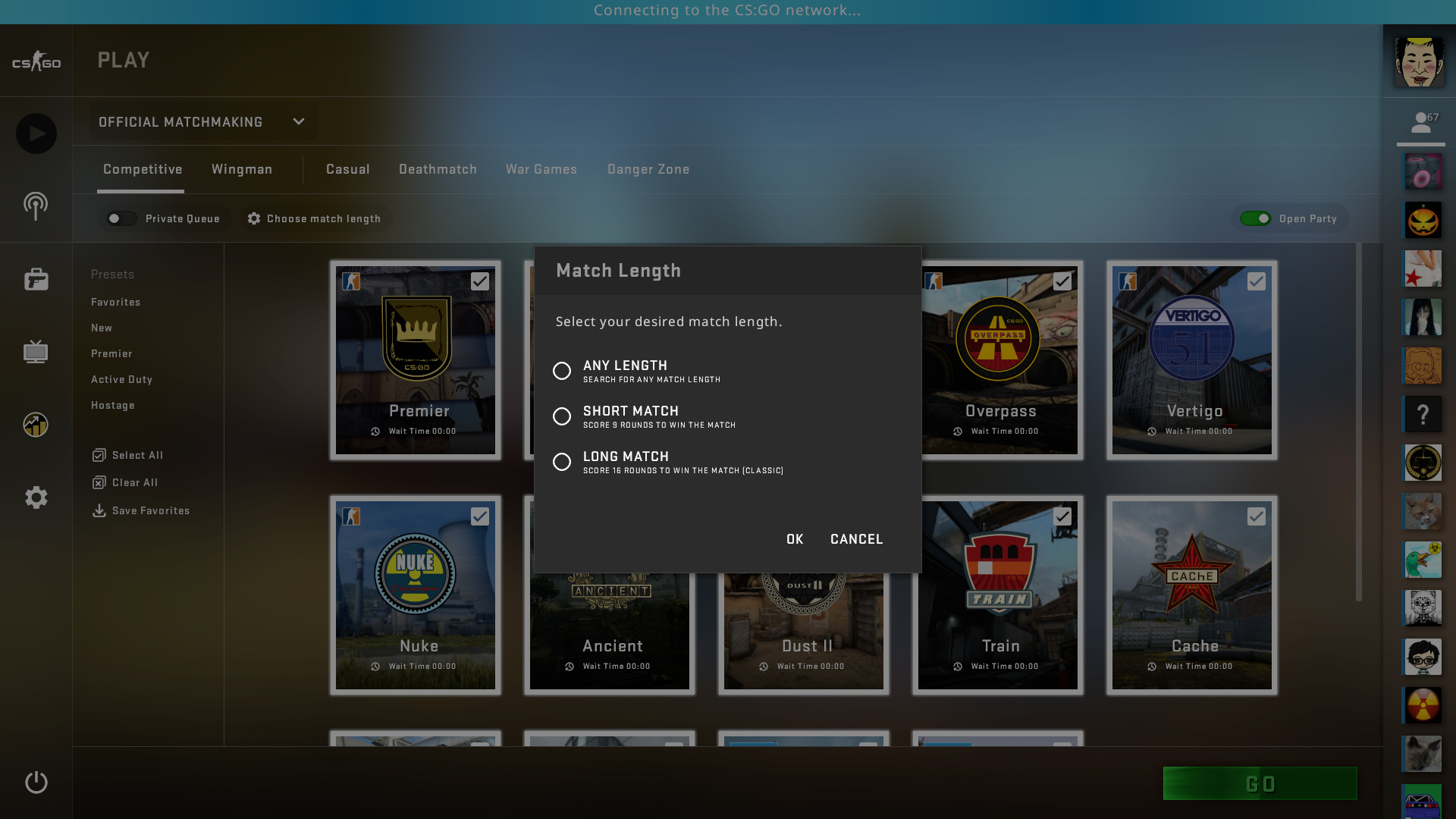The width and height of the screenshot is (1456, 819).
Task: Uncheck the Premier map checkbox
Action: click(x=480, y=281)
